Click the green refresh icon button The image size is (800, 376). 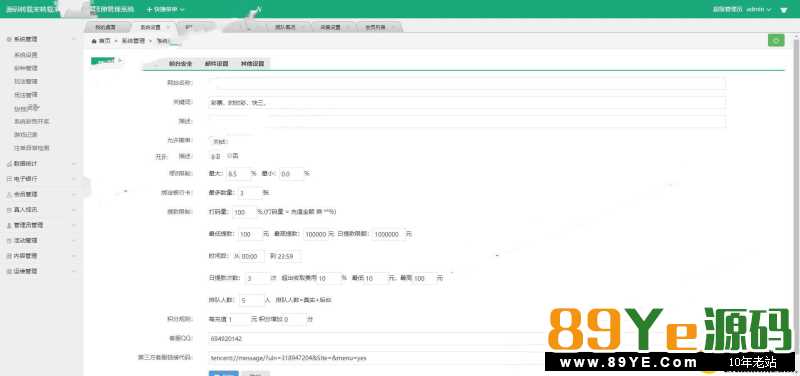click(776, 41)
